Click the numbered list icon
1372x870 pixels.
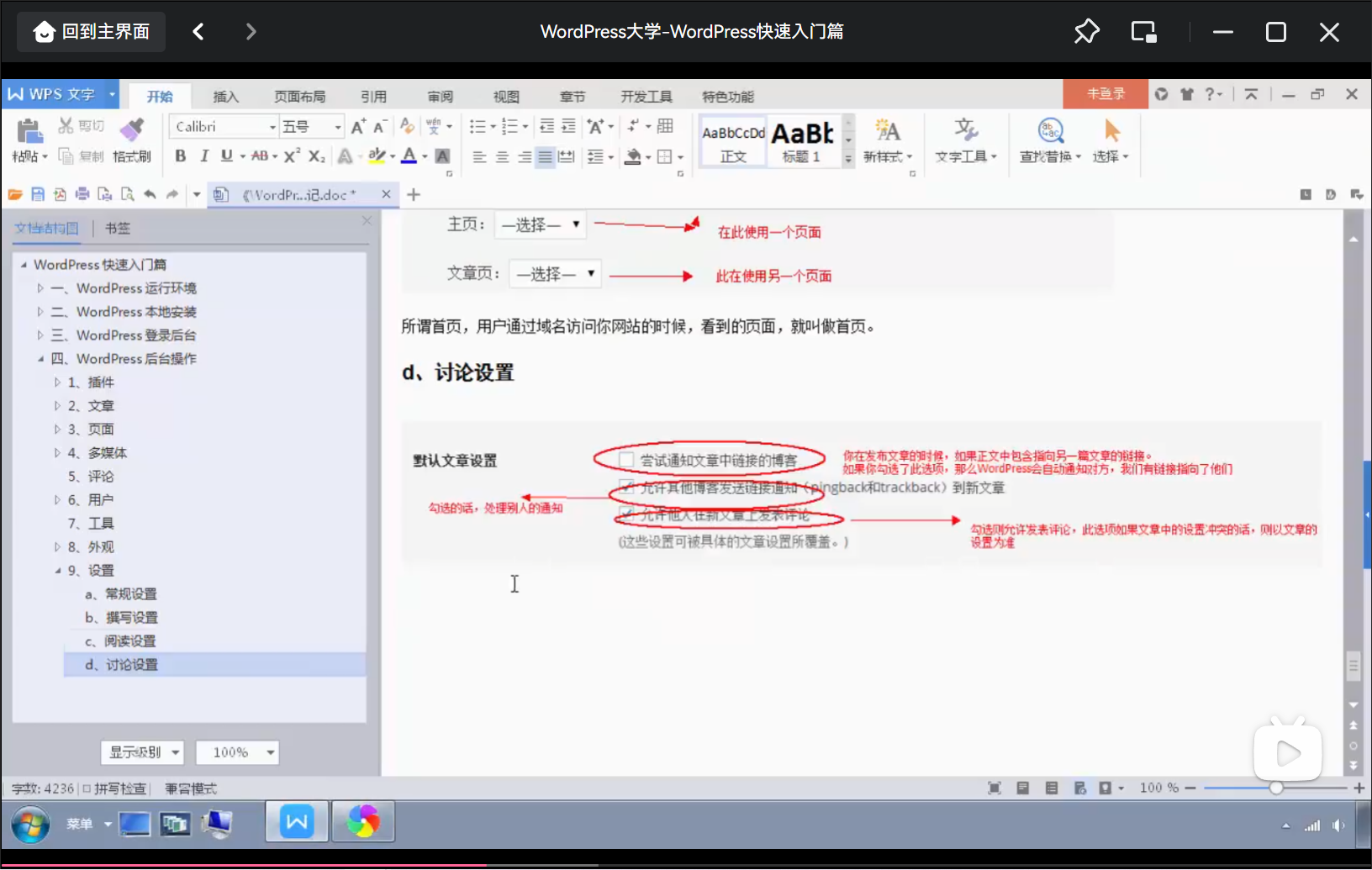[509, 127]
